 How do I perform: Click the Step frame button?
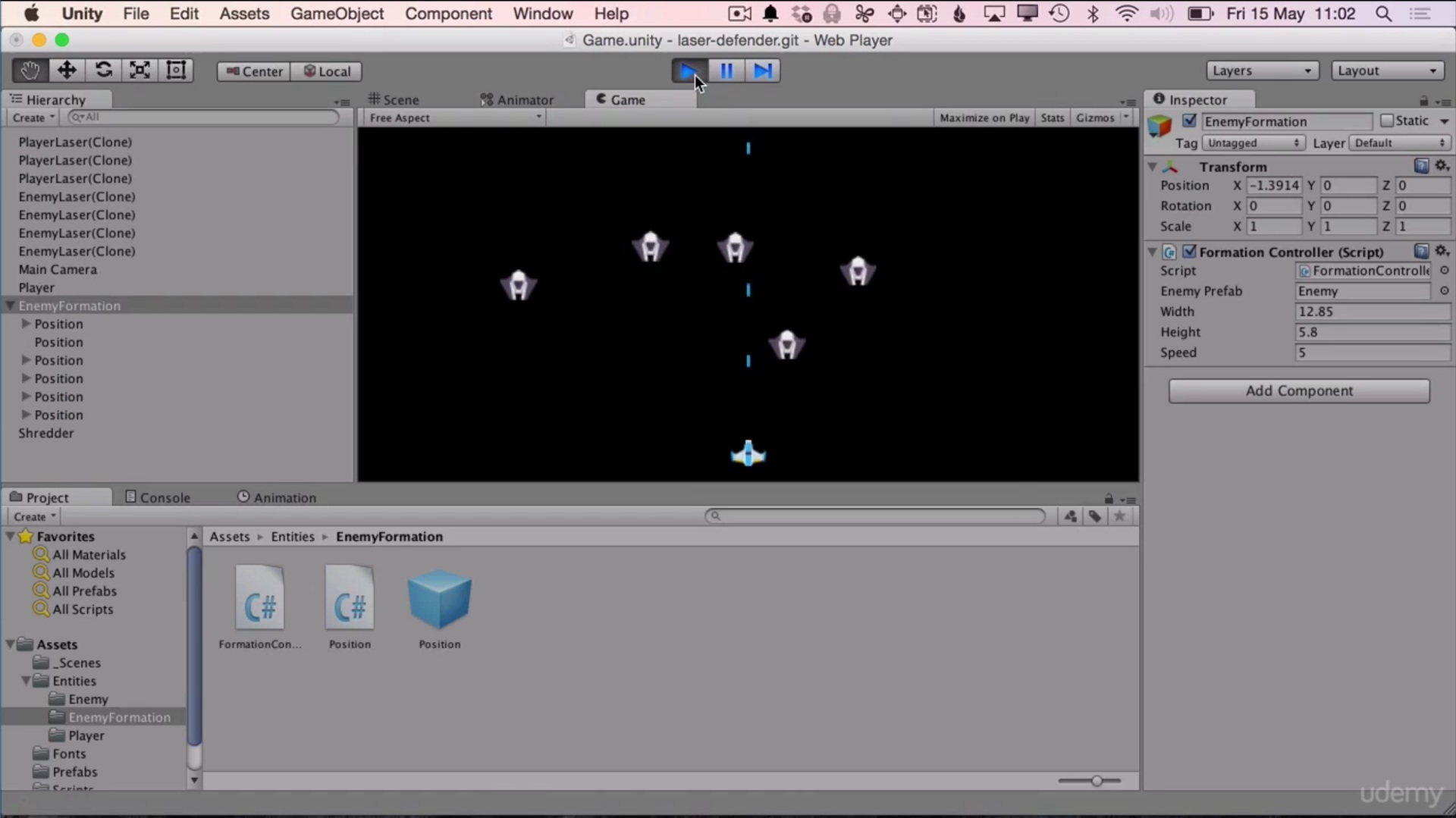coord(762,71)
